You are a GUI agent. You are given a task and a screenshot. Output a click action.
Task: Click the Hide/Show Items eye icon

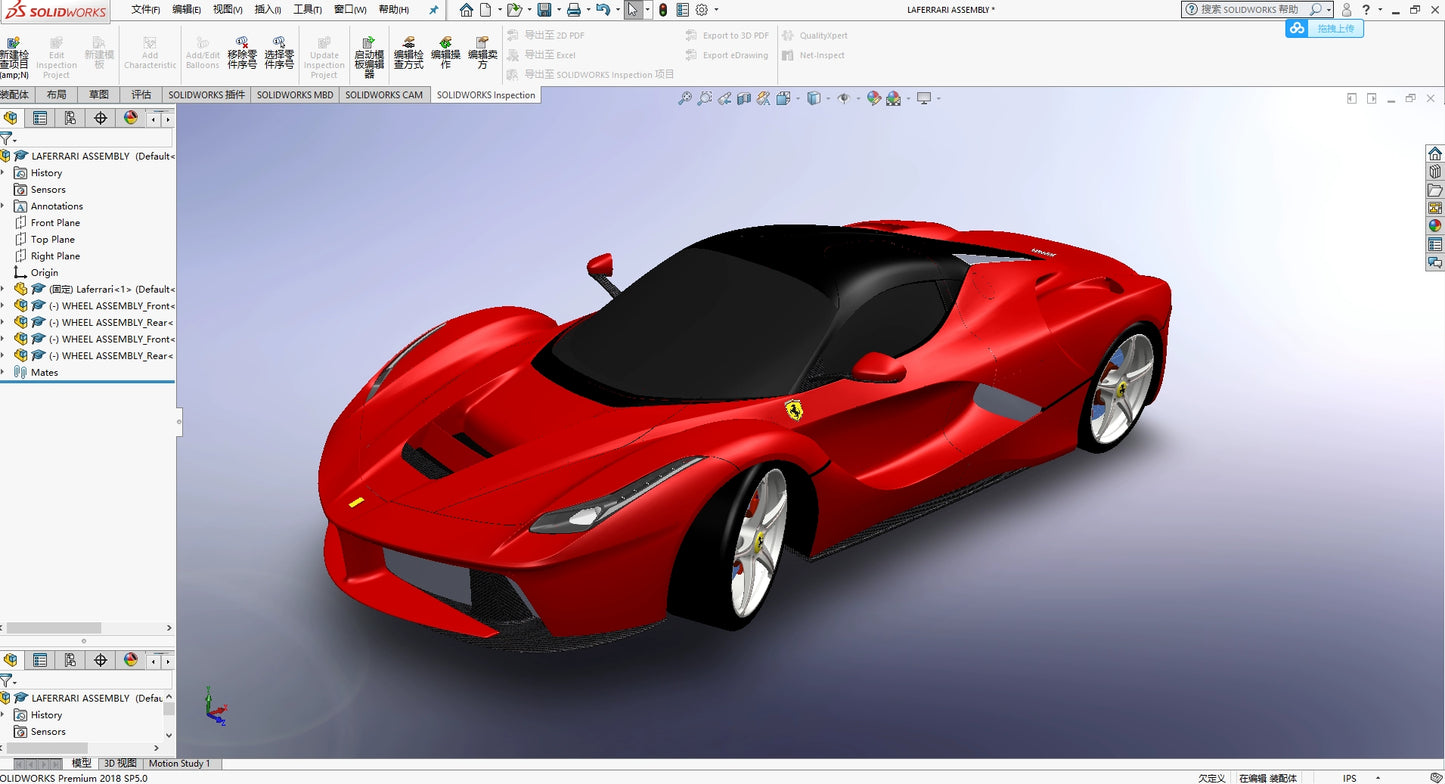click(x=843, y=98)
